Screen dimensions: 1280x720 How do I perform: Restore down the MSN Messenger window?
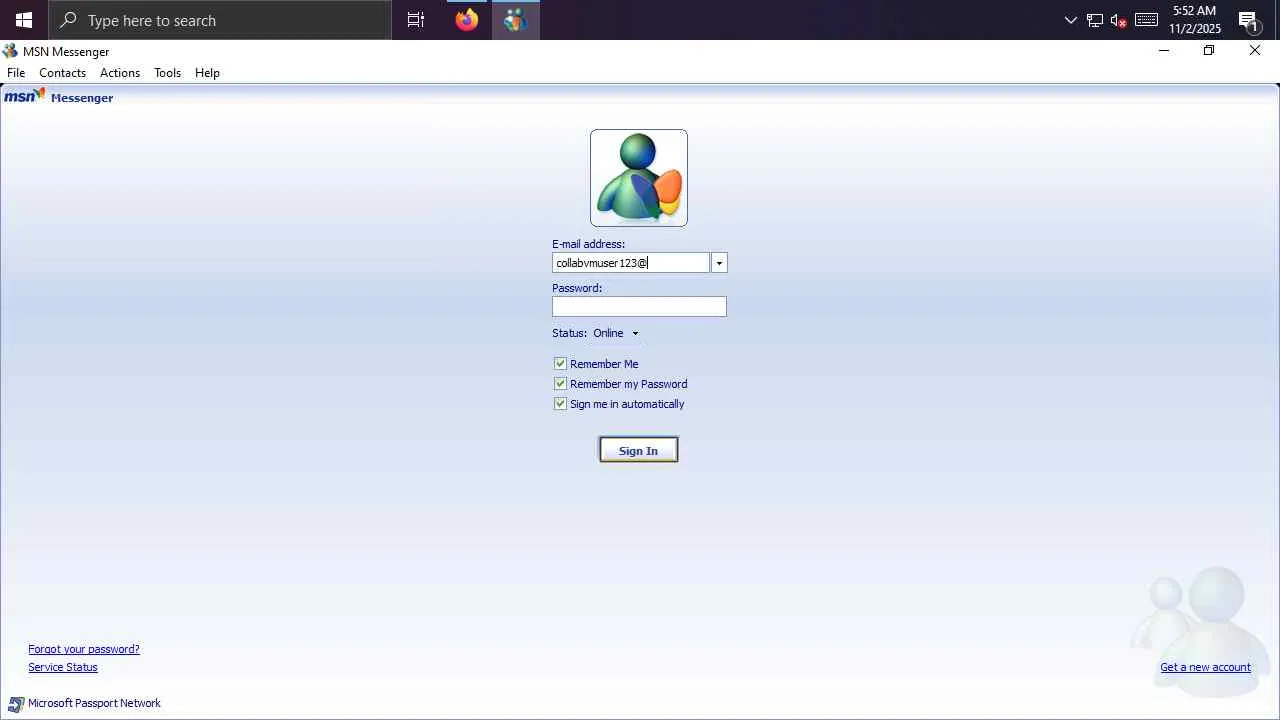coord(1209,51)
